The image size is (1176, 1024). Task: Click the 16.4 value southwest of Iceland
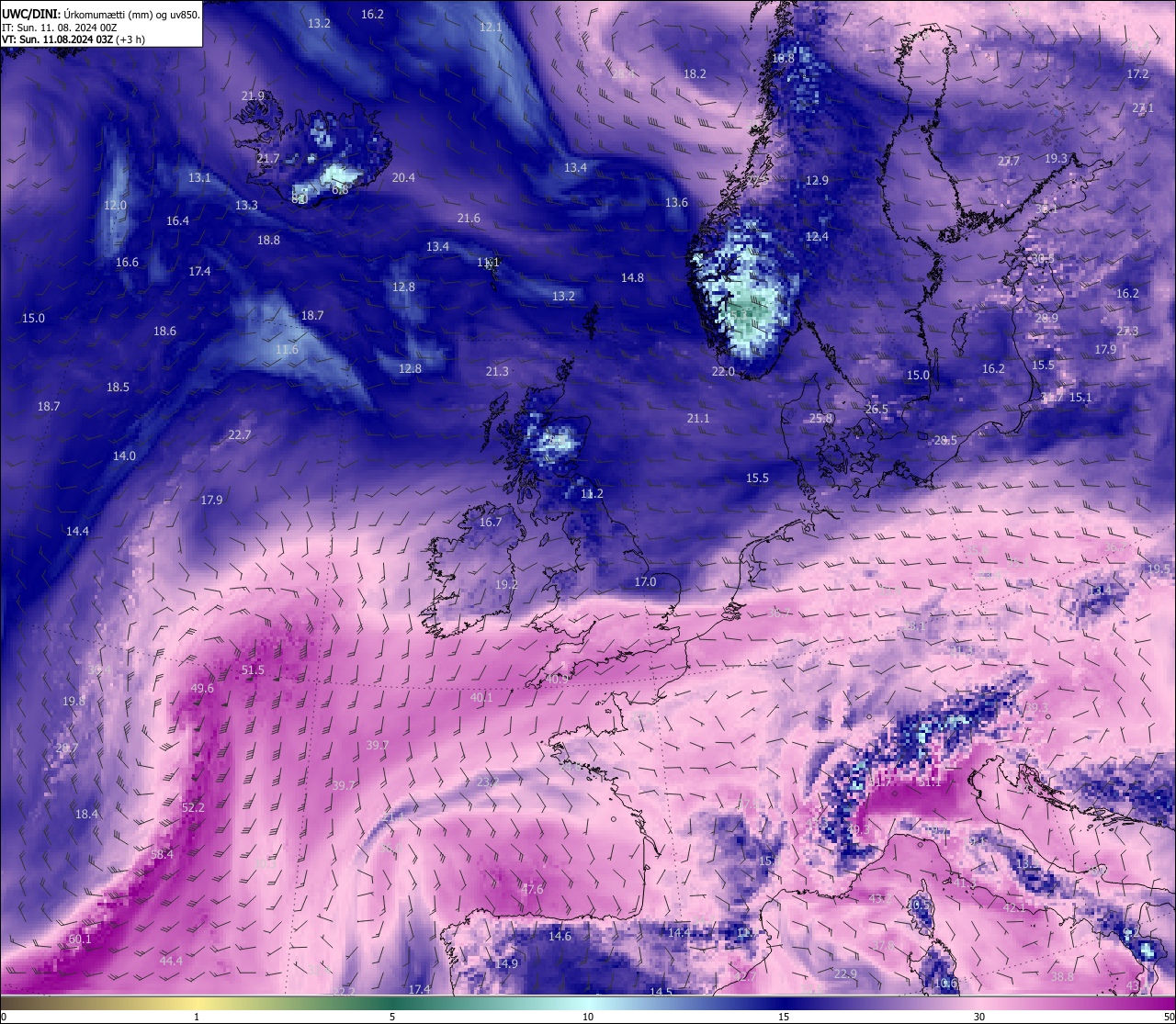pos(177,220)
